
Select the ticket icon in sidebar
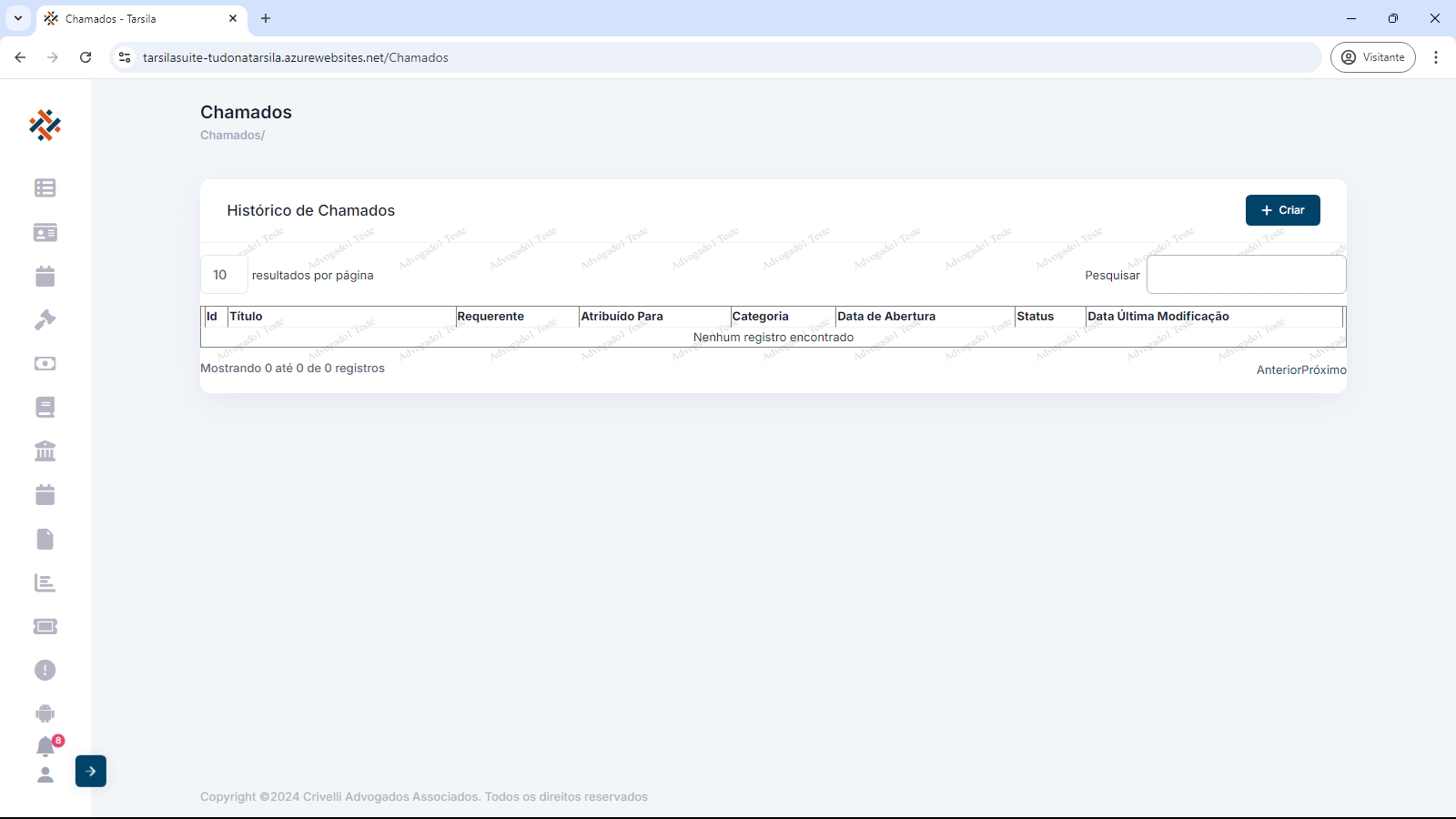(45, 627)
